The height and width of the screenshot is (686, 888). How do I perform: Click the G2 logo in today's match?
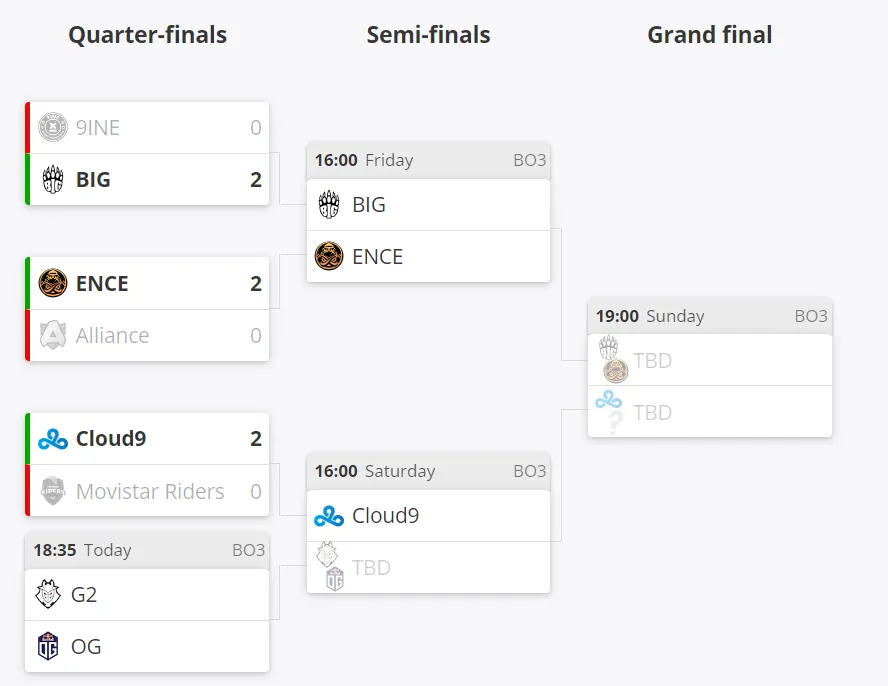(48, 594)
